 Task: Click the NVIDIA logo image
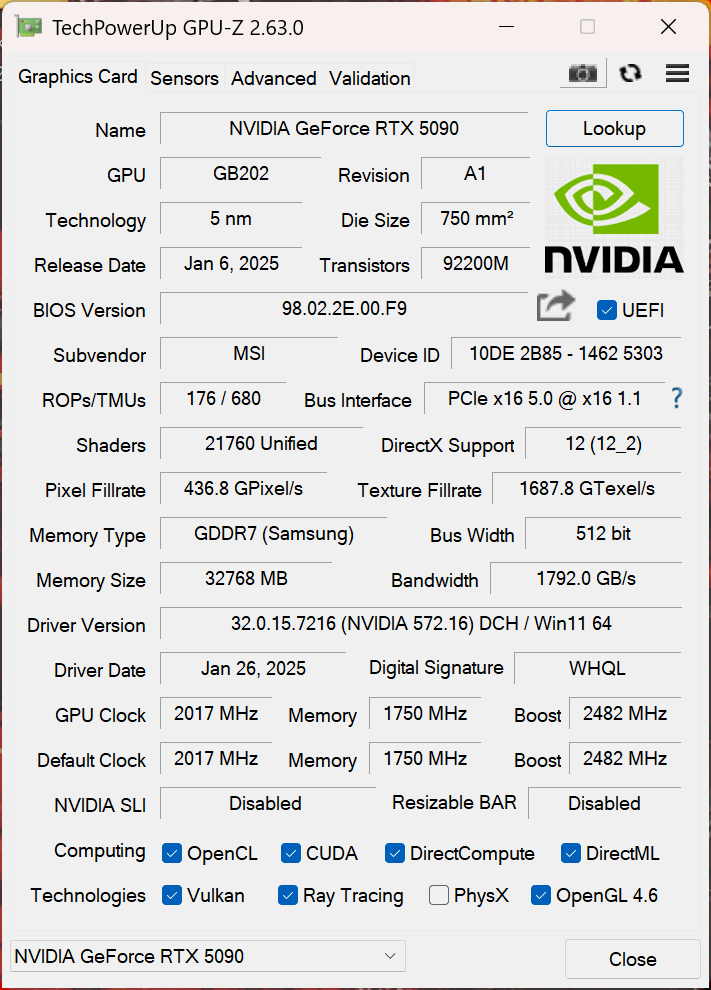point(614,218)
